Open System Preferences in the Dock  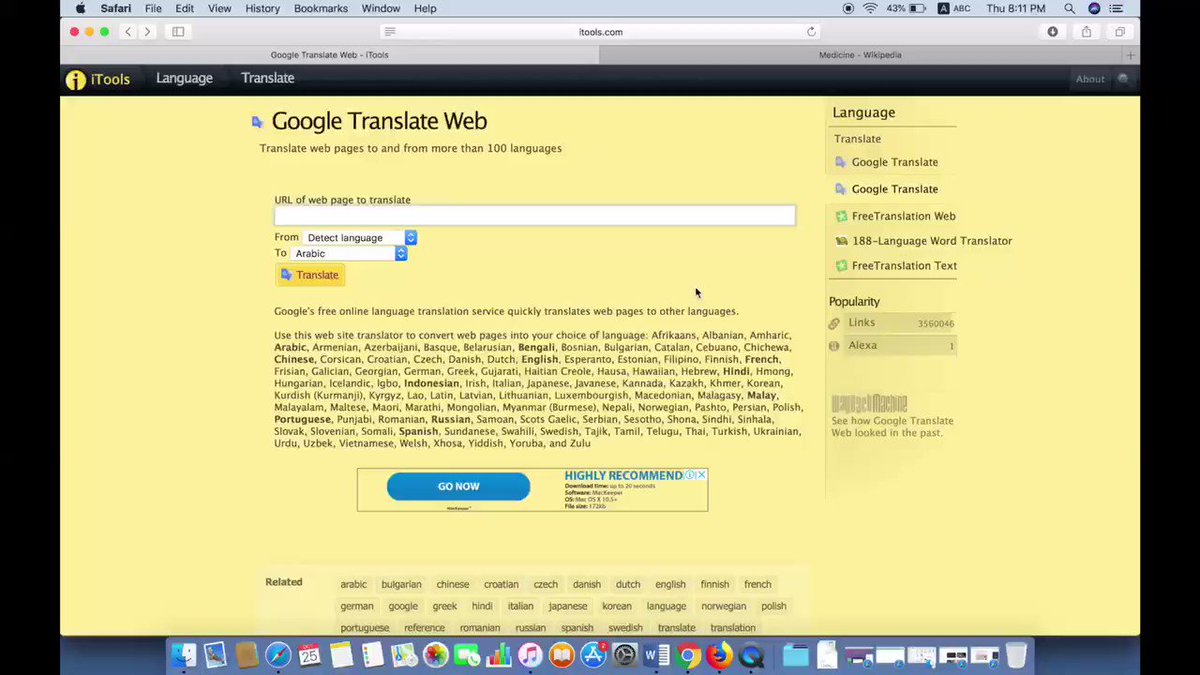pyautogui.click(x=625, y=655)
